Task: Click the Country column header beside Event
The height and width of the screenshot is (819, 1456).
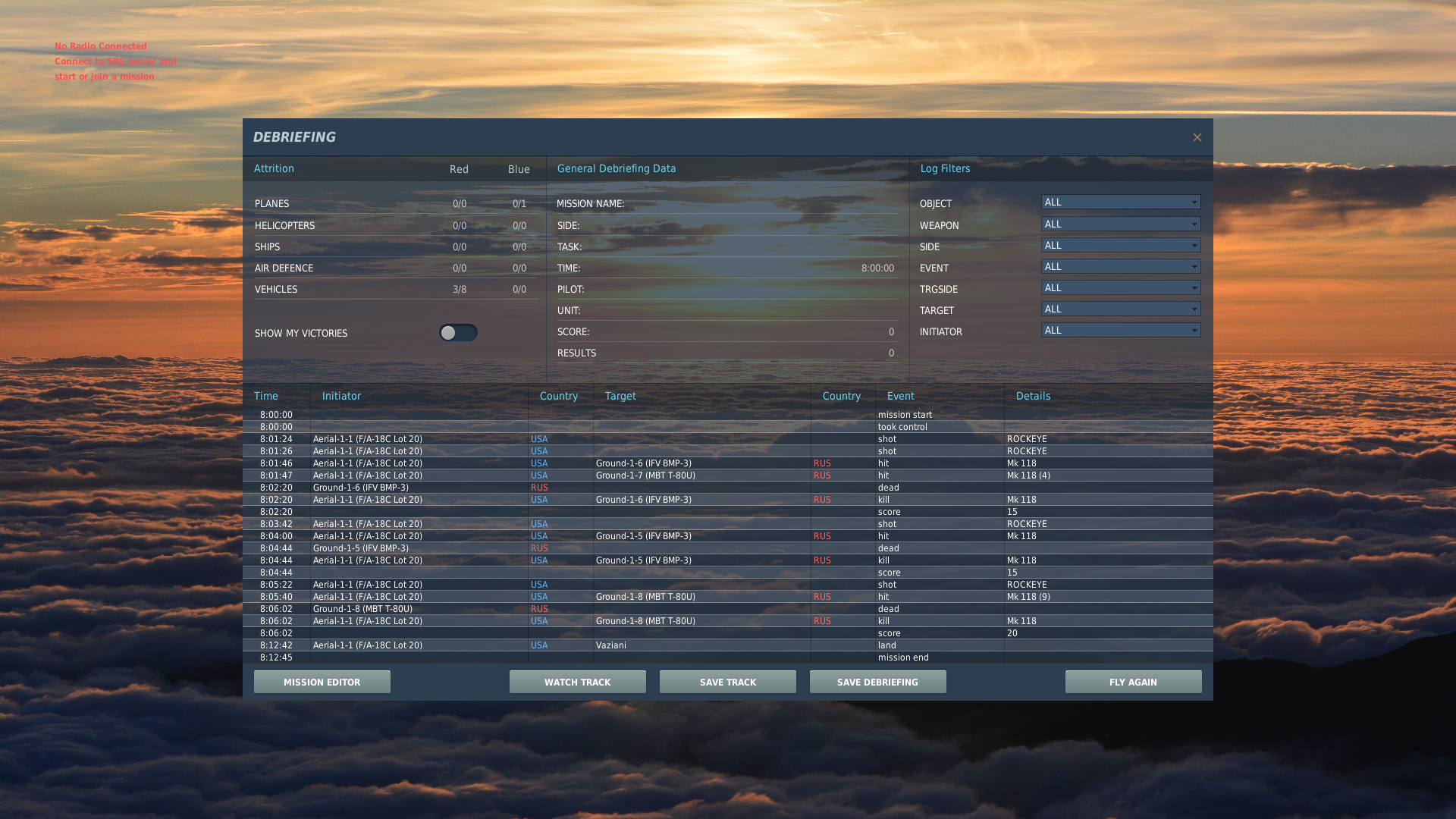Action: pos(842,396)
